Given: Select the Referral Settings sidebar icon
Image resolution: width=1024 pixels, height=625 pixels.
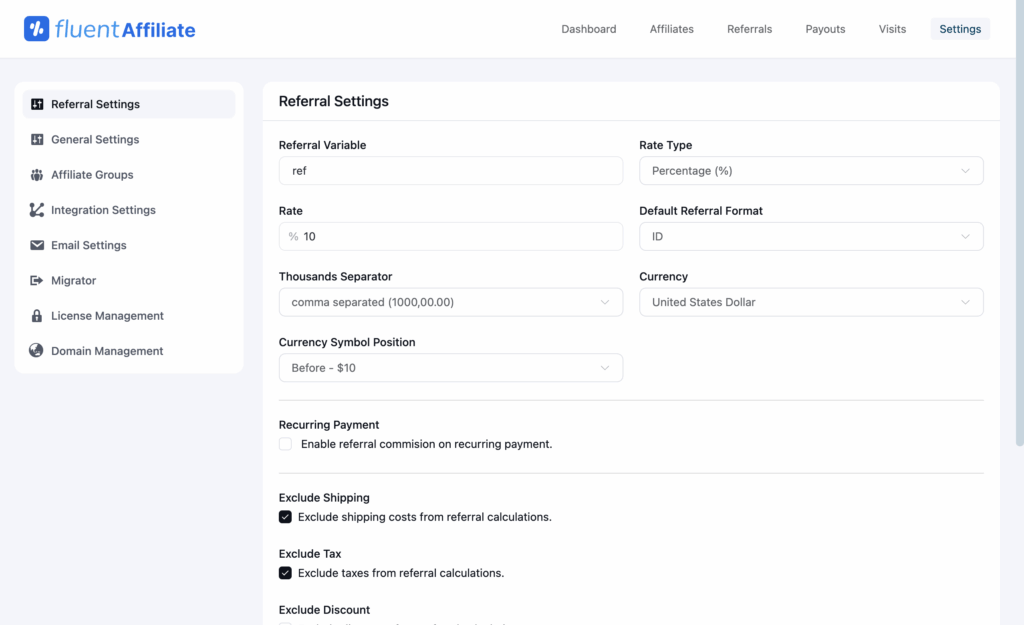Looking at the screenshot, I should pyautogui.click(x=37, y=104).
